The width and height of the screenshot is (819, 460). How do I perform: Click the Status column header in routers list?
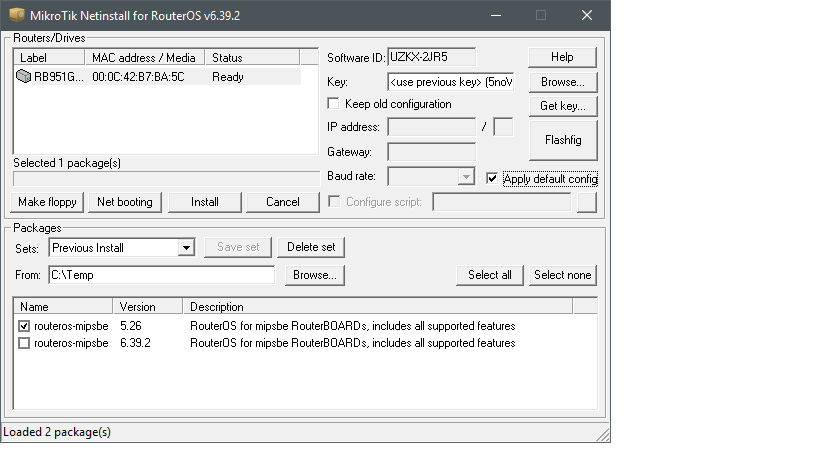[x=252, y=57]
